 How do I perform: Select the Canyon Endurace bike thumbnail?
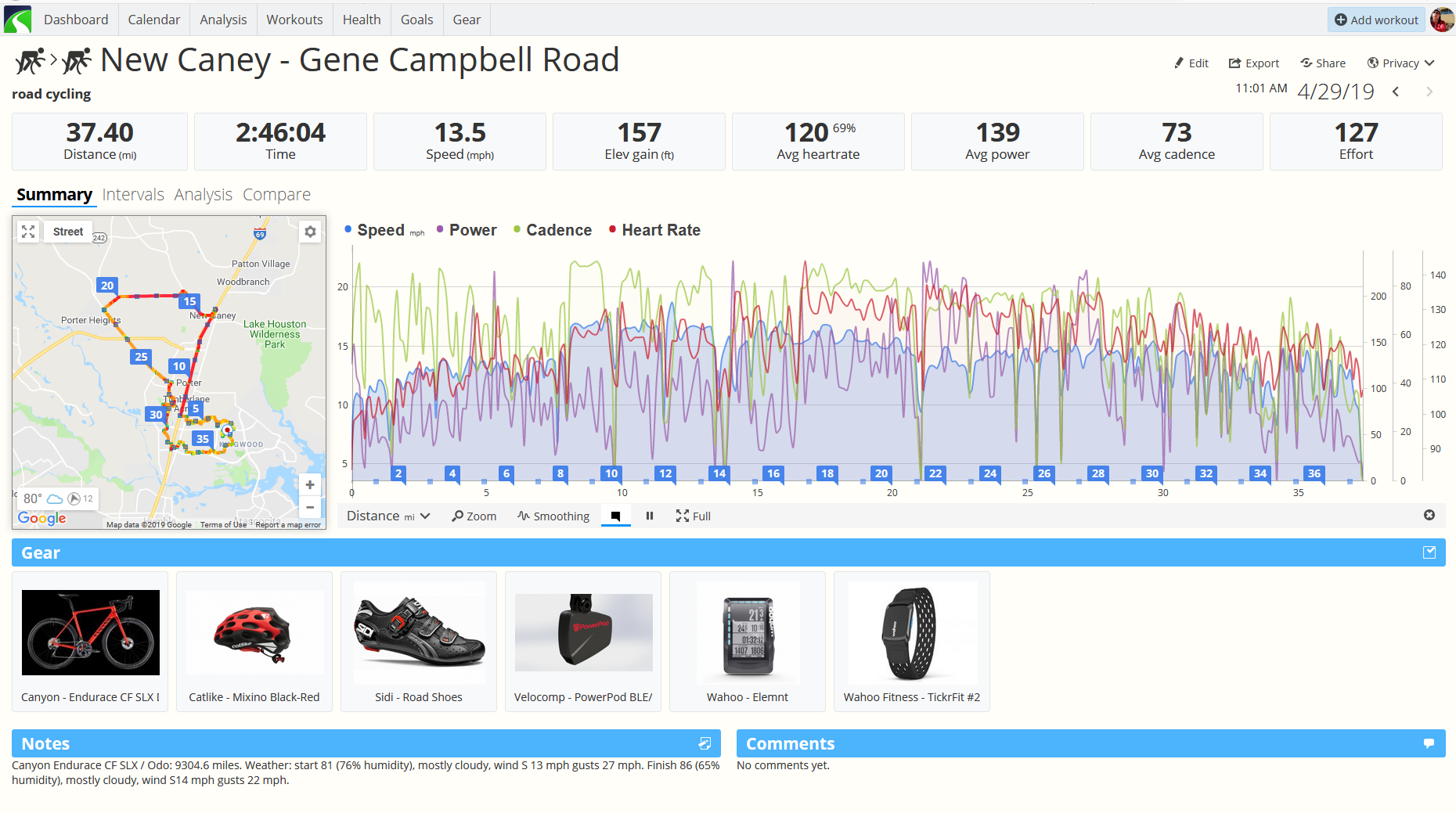[91, 632]
